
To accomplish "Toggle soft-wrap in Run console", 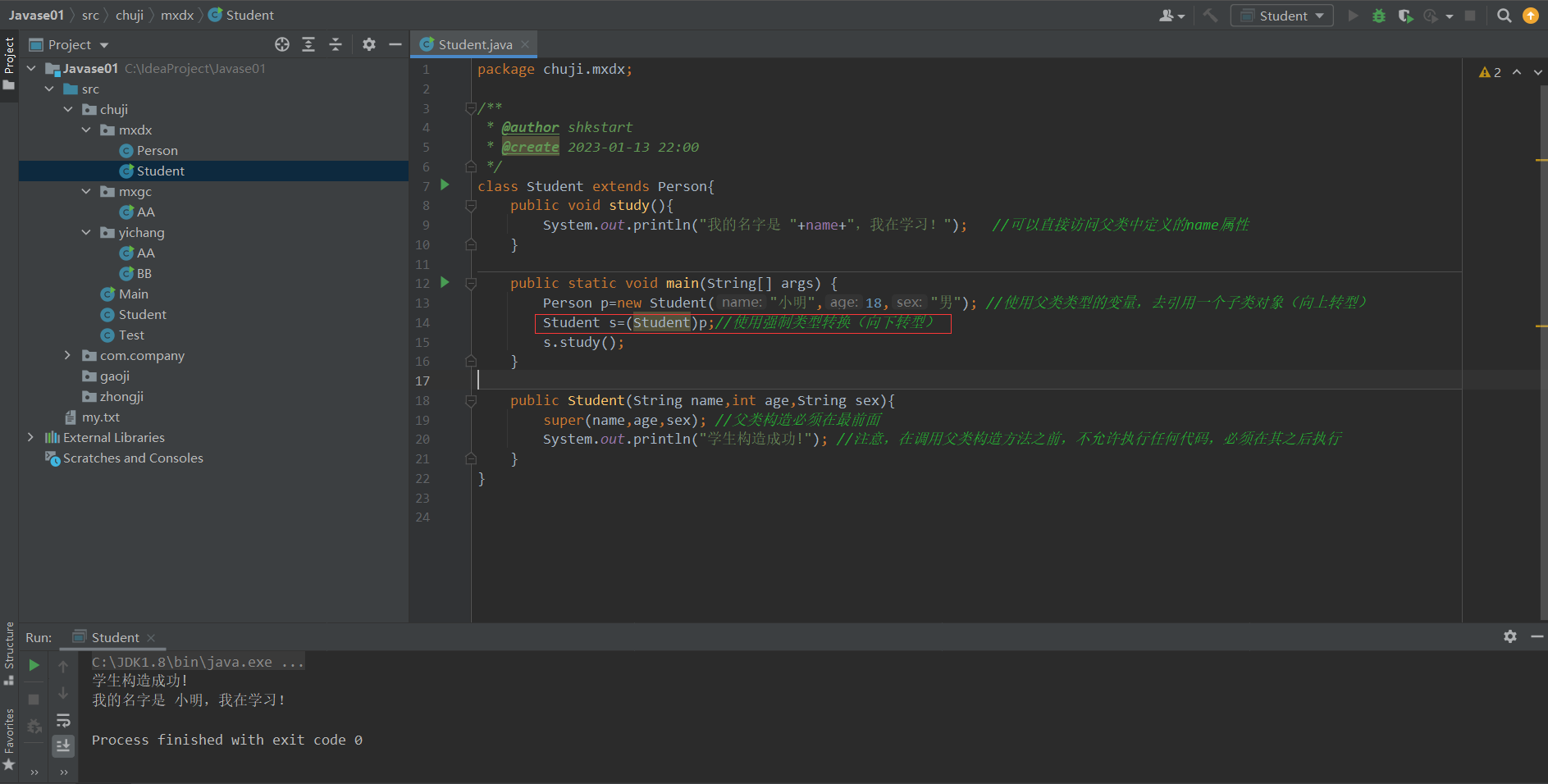I will tap(63, 721).
